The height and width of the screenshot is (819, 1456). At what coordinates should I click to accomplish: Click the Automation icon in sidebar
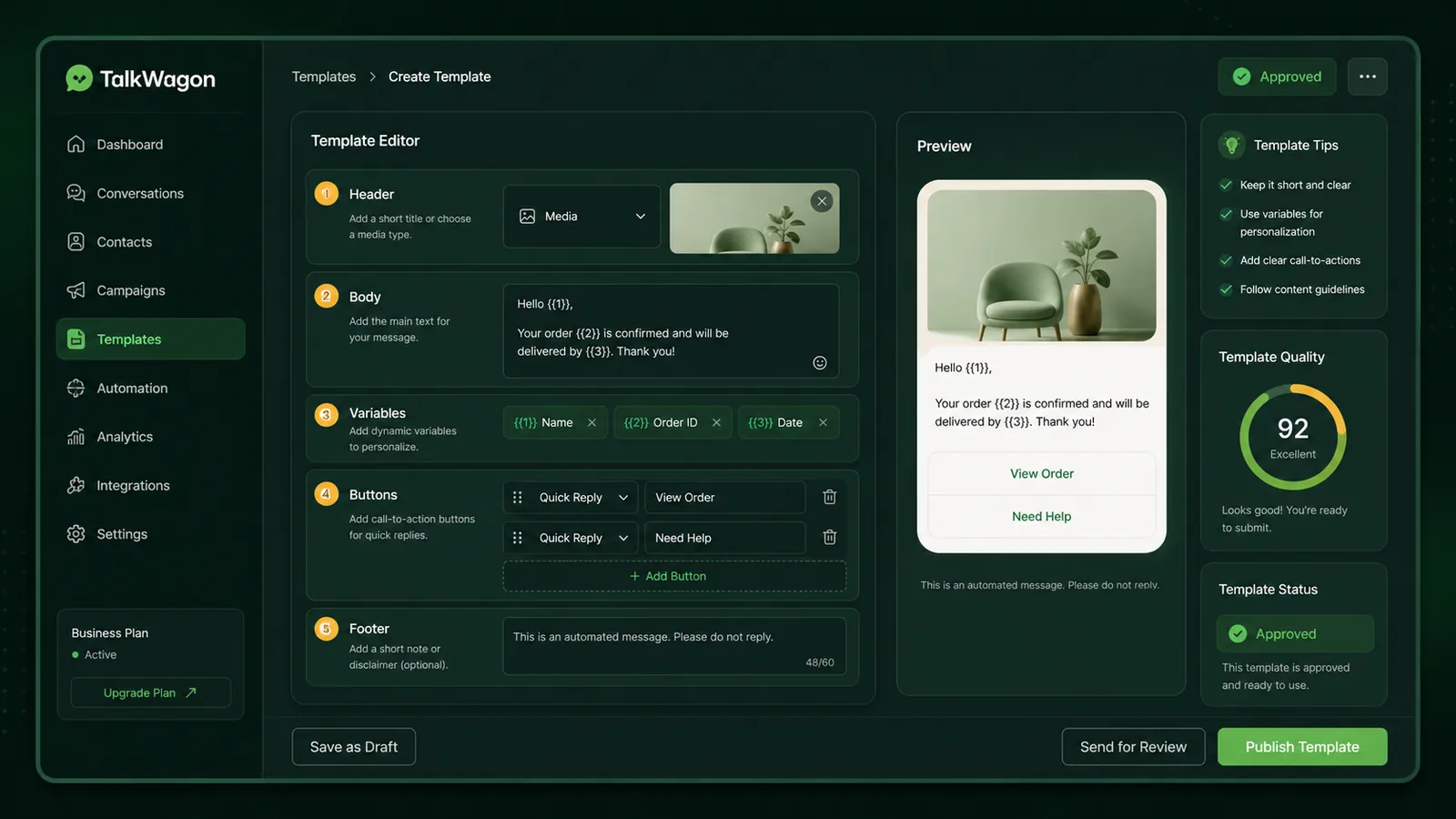tap(76, 388)
